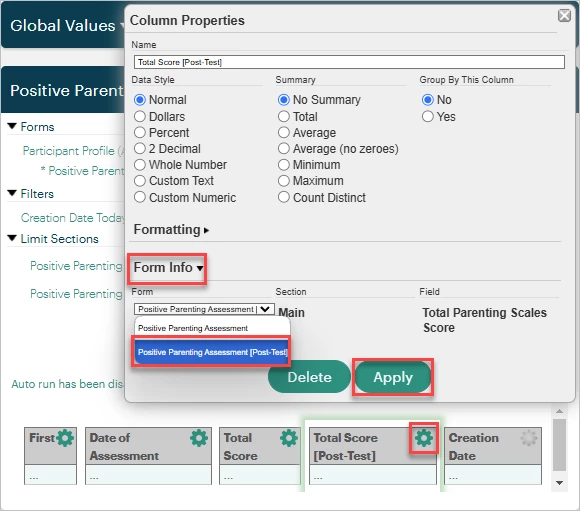Open first Positive Parenting limit section
580x511 pixels.
click(76, 266)
